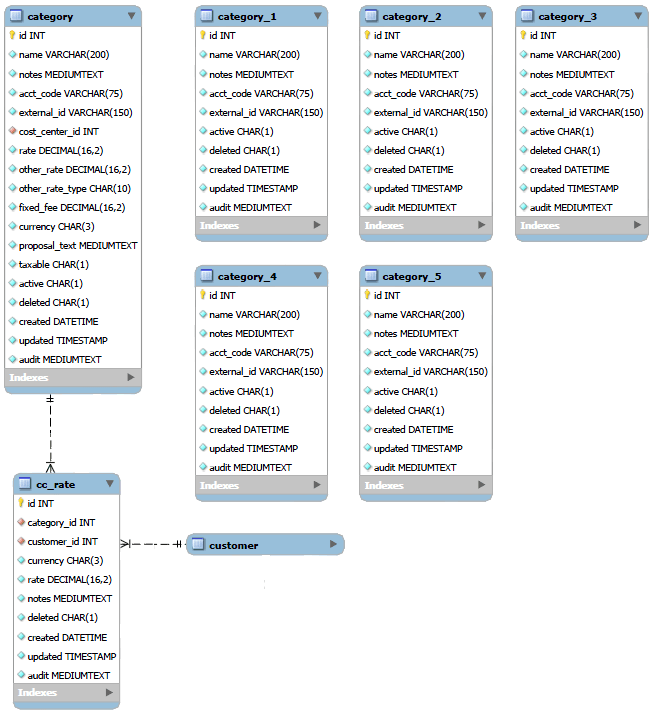Select the category table title
Viewport: 652px width, 712px height.
coord(50,17)
